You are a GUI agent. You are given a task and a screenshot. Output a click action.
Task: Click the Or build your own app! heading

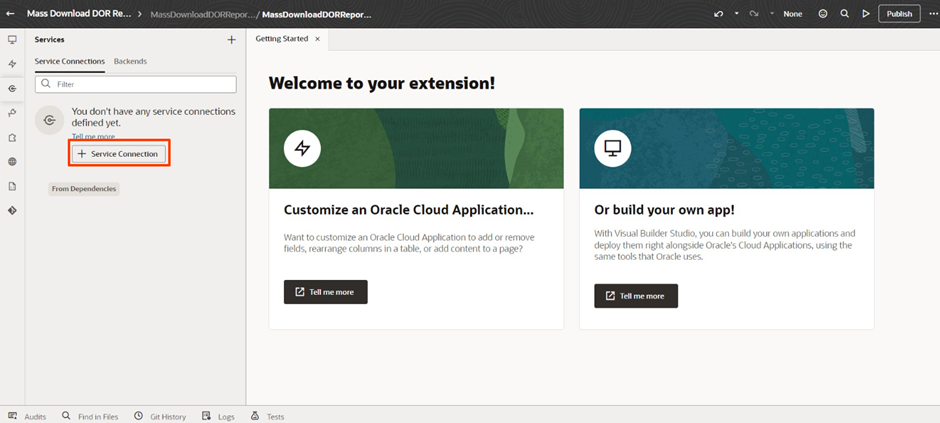[x=664, y=210]
